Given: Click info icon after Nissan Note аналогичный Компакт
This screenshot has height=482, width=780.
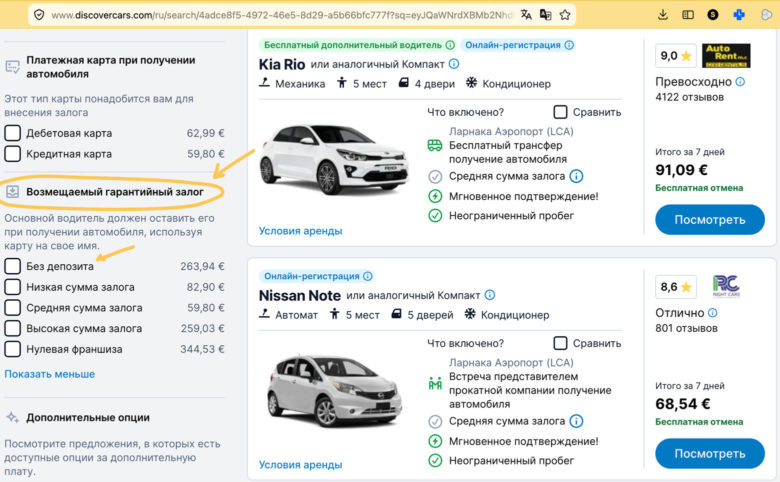Looking at the screenshot, I should pos(489,295).
